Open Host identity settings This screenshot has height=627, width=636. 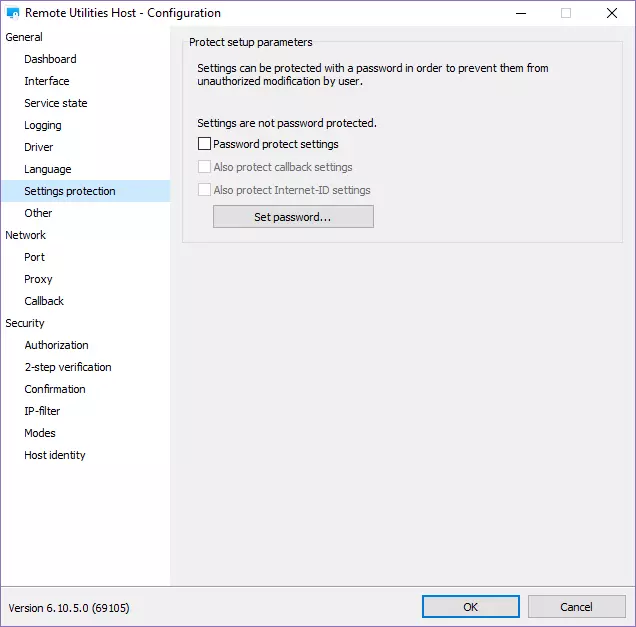[55, 455]
